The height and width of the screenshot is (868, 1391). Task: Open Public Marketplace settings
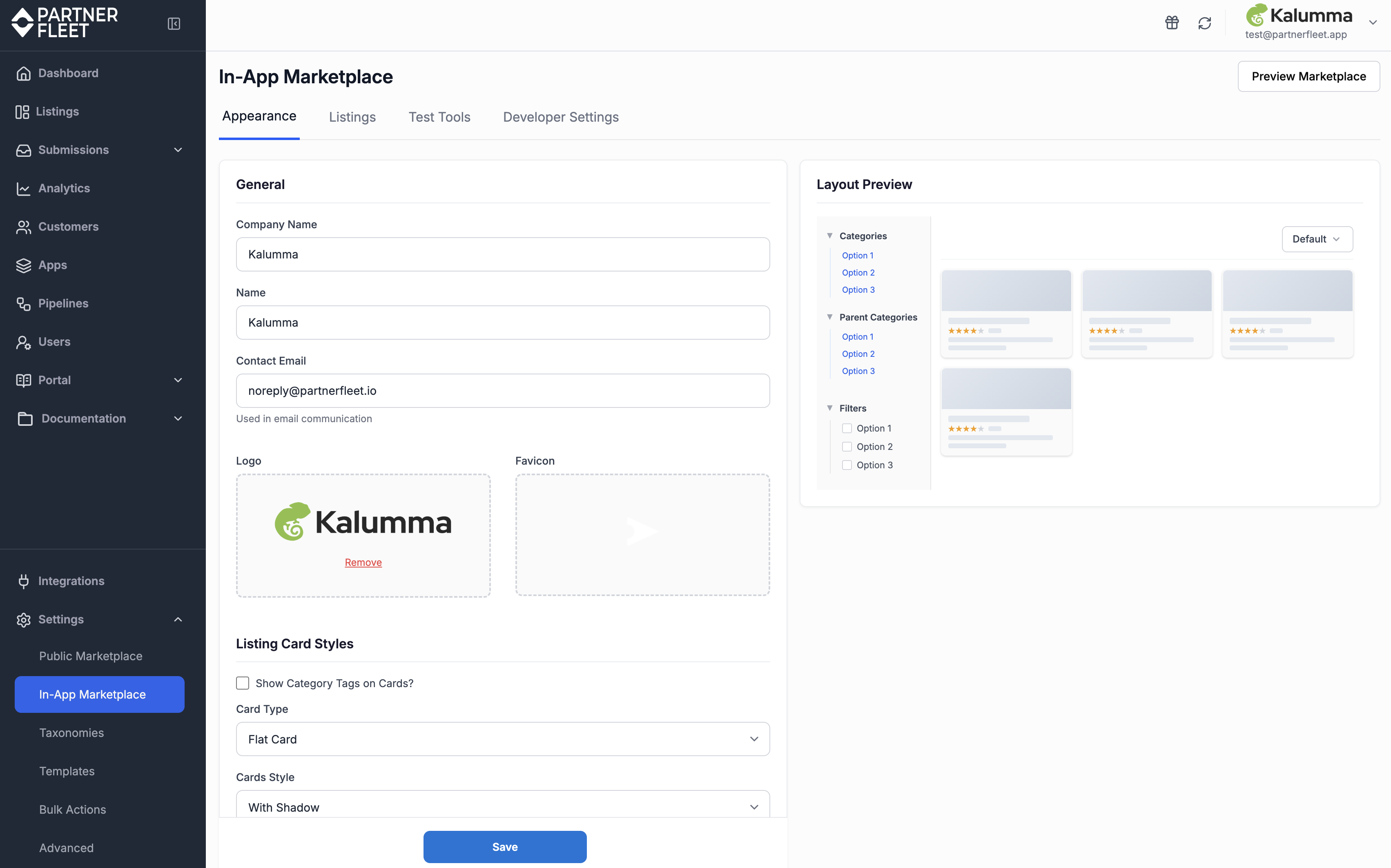point(91,656)
